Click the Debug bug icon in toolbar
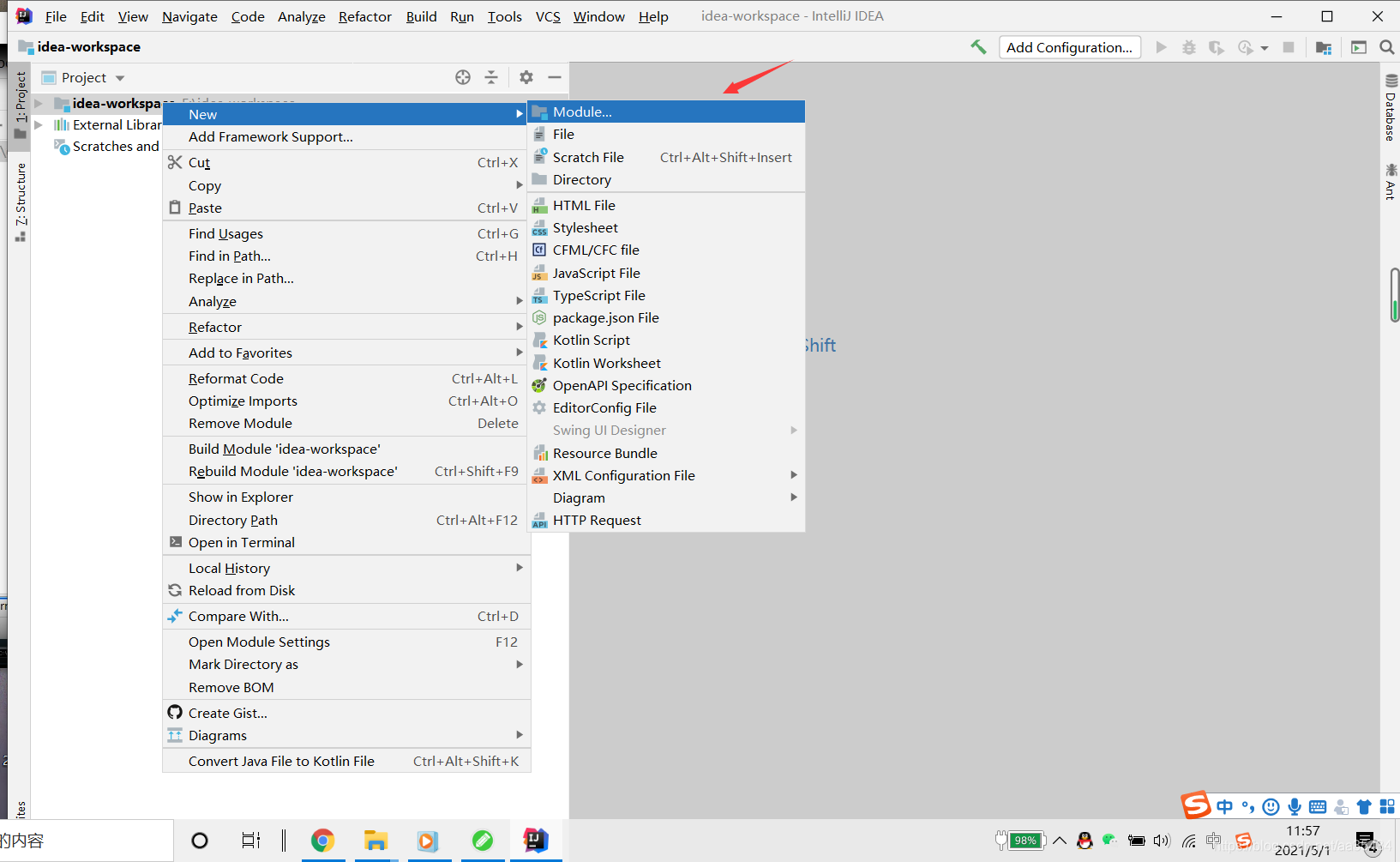1400x862 pixels. (x=1189, y=47)
